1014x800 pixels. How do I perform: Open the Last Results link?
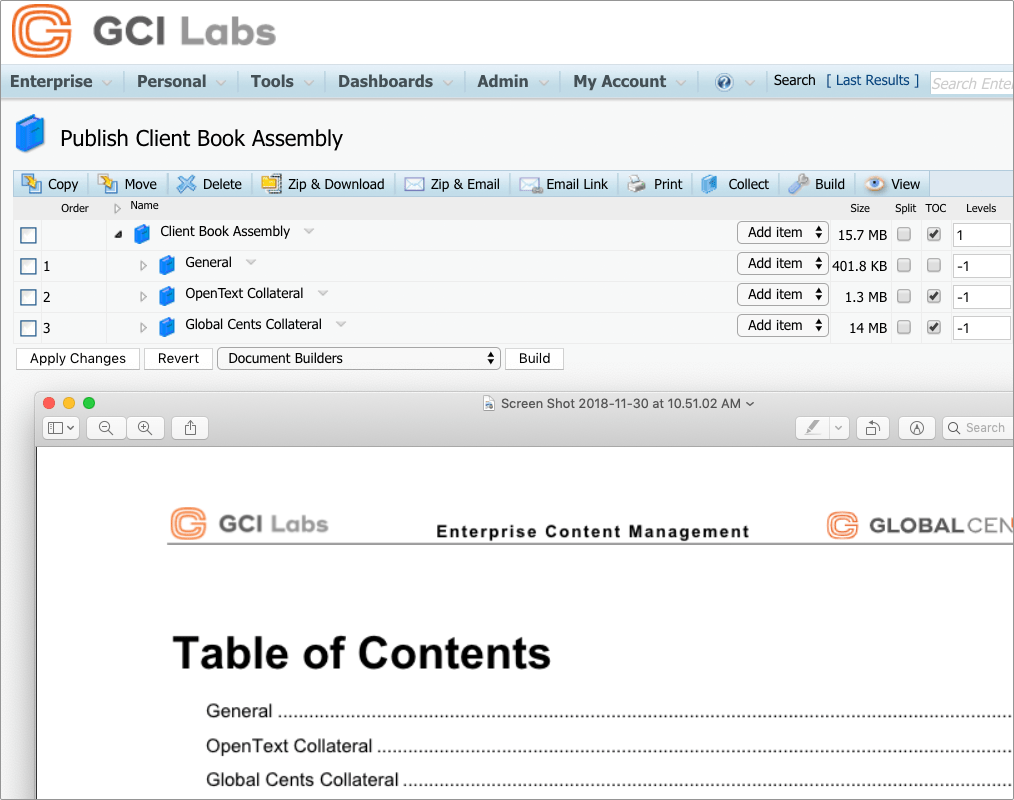pyautogui.click(x=872, y=80)
